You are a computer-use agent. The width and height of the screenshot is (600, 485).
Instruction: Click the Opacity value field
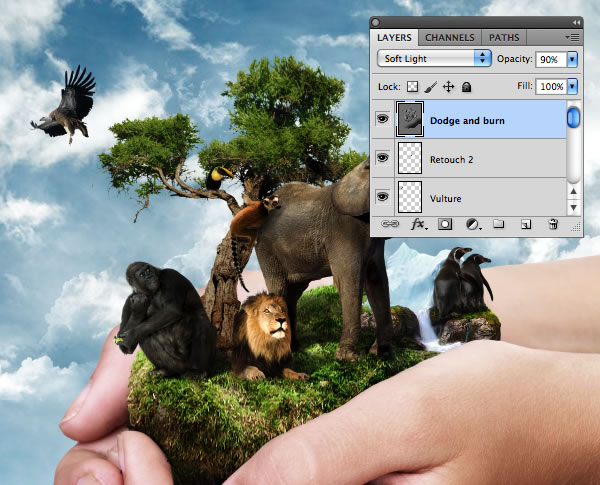click(551, 59)
